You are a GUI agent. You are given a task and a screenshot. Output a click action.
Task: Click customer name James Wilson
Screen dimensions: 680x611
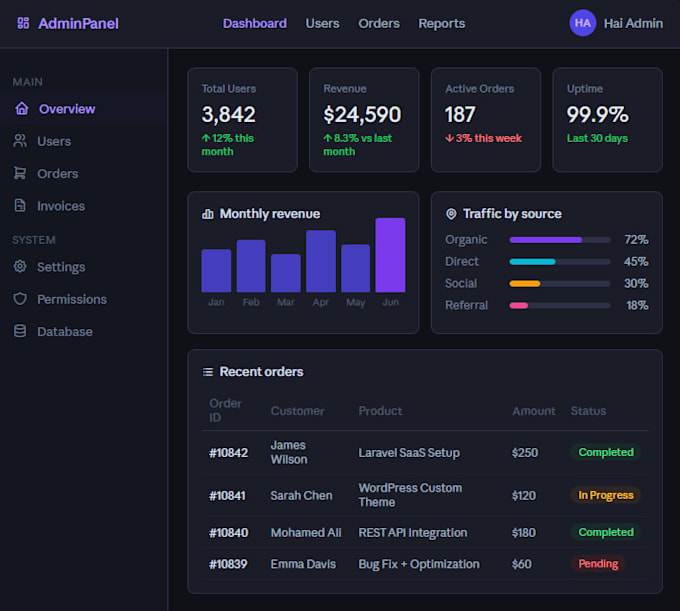(x=289, y=452)
